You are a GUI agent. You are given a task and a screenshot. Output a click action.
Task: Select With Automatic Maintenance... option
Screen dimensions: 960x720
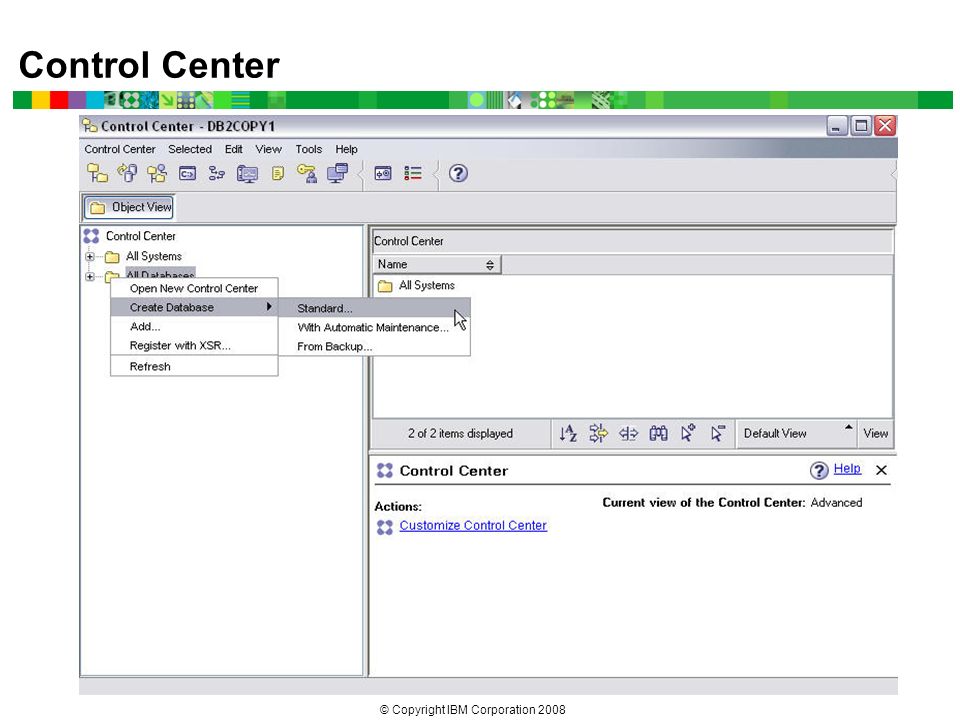point(375,328)
